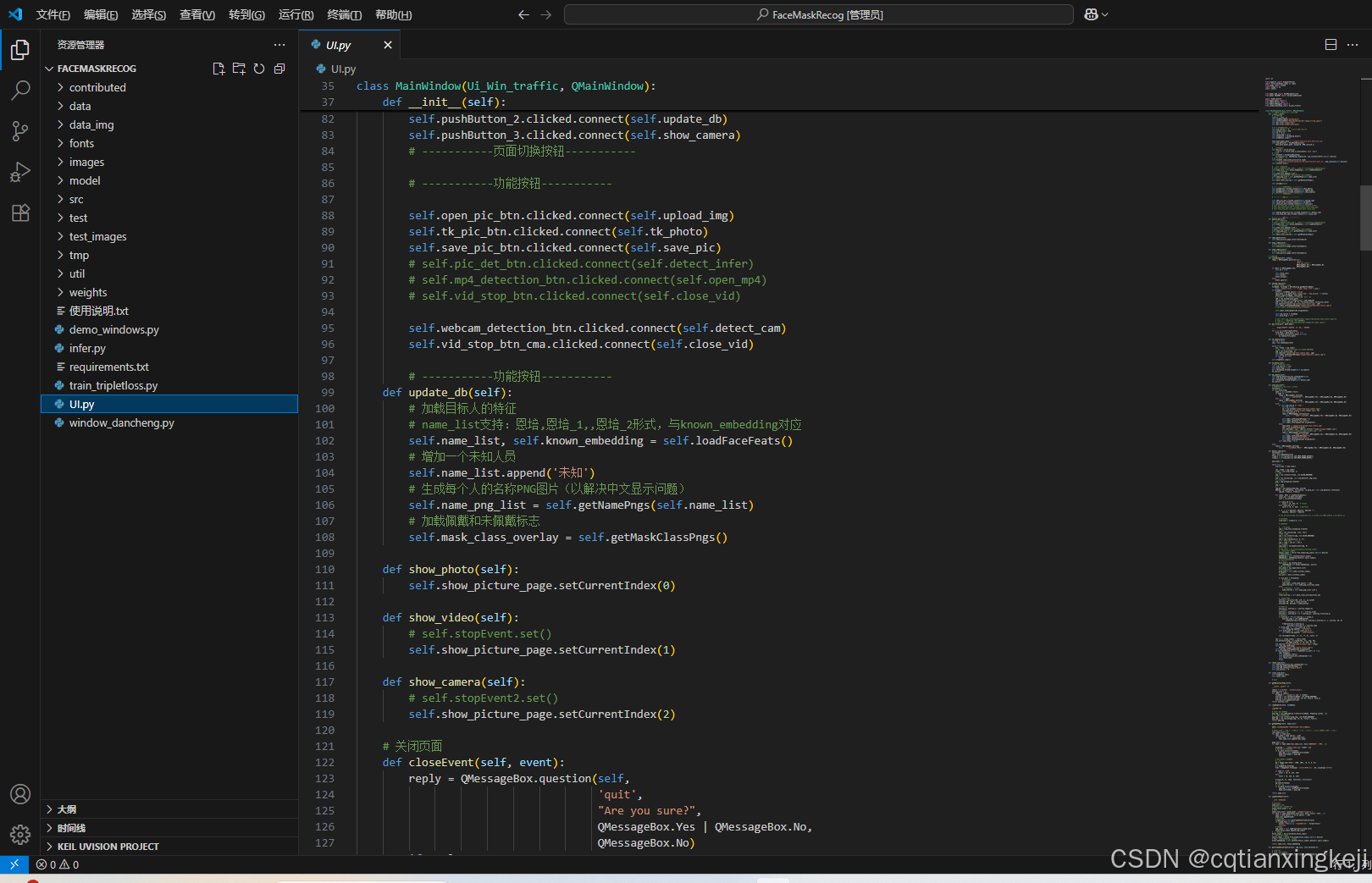This screenshot has width=1372, height=883.
Task: Expand the contributed folder
Action: point(169,87)
